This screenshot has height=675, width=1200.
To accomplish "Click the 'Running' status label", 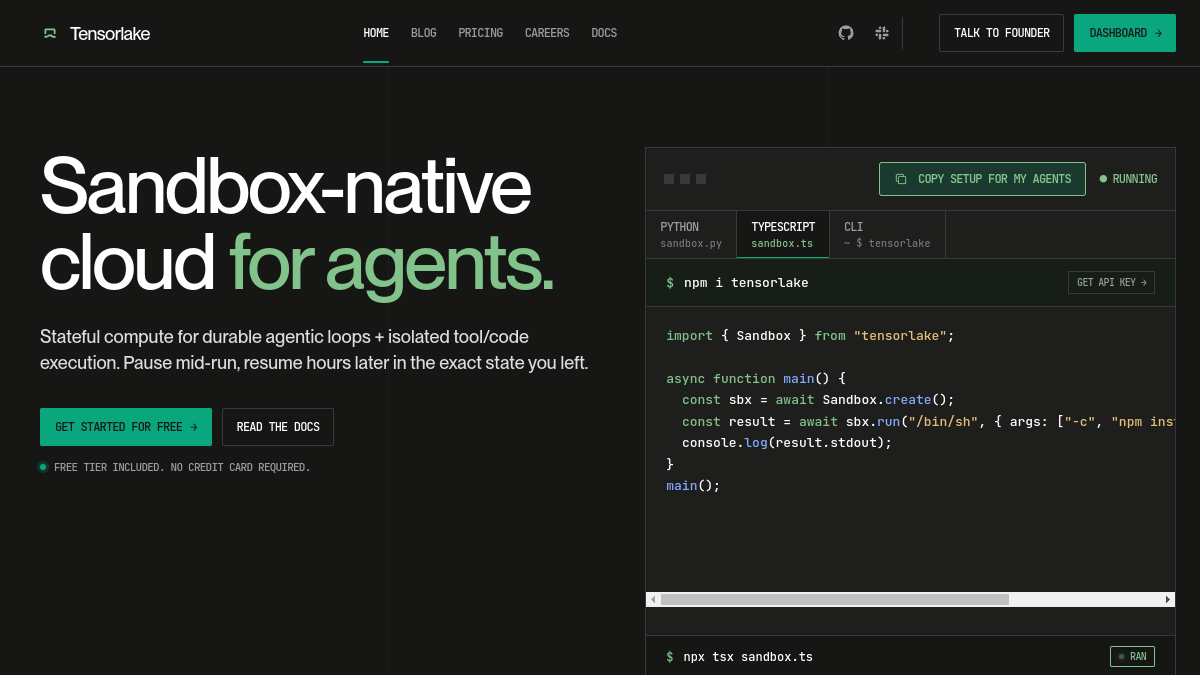I will pos(1135,179).
